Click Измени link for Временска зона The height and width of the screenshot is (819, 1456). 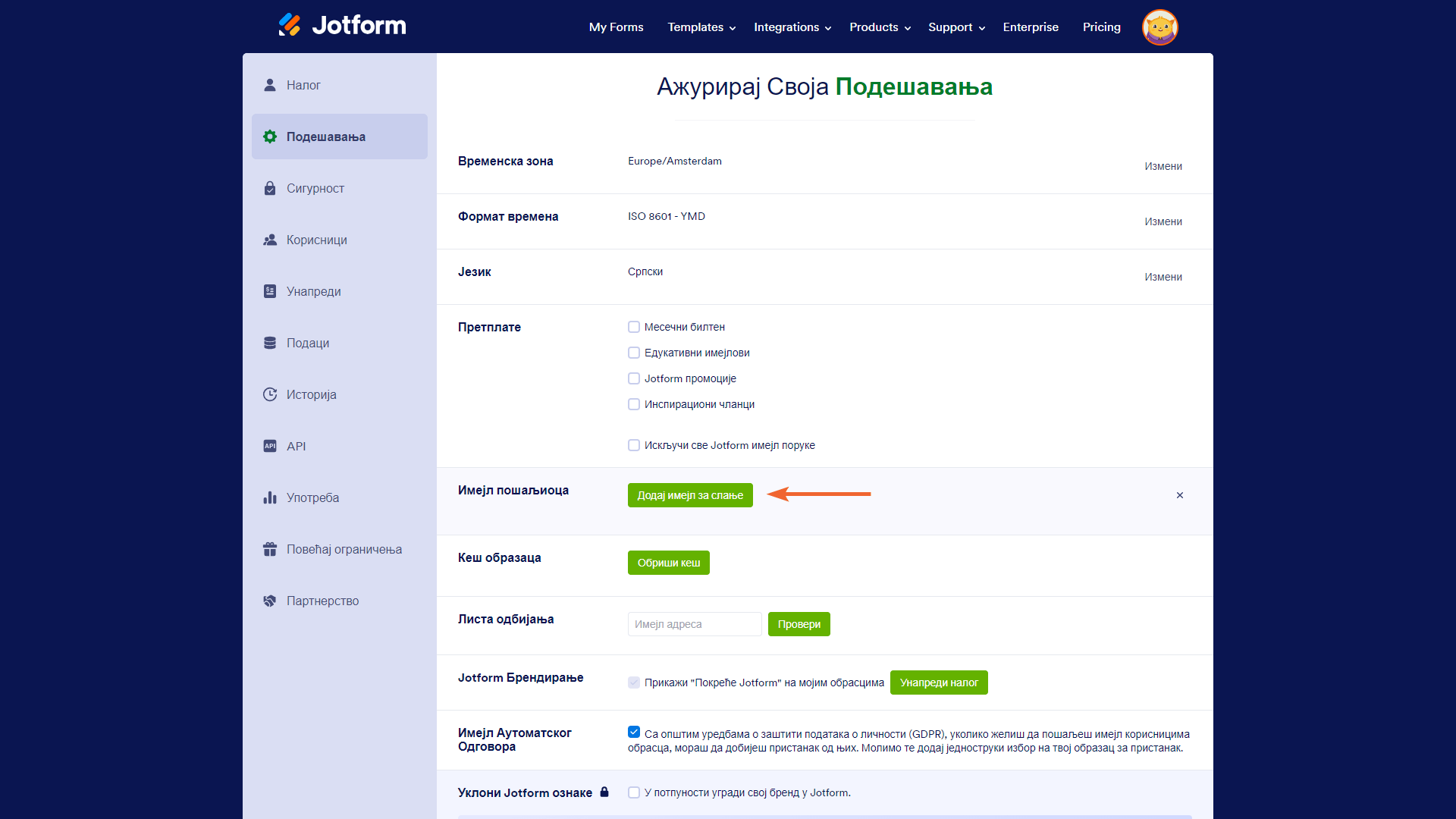pos(1163,166)
